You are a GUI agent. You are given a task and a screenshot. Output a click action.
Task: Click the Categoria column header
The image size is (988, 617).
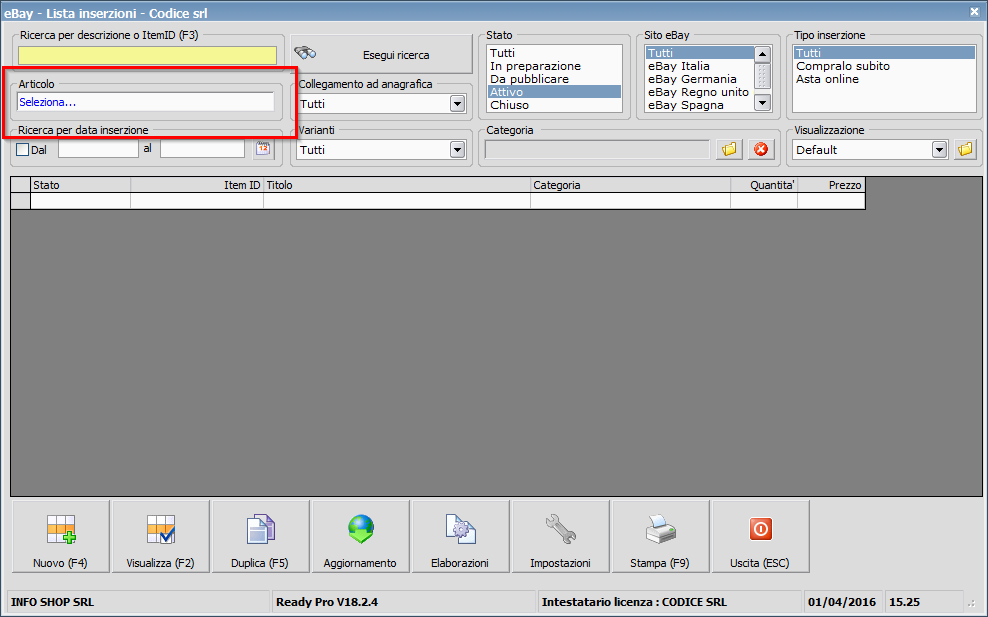pyautogui.click(x=631, y=185)
